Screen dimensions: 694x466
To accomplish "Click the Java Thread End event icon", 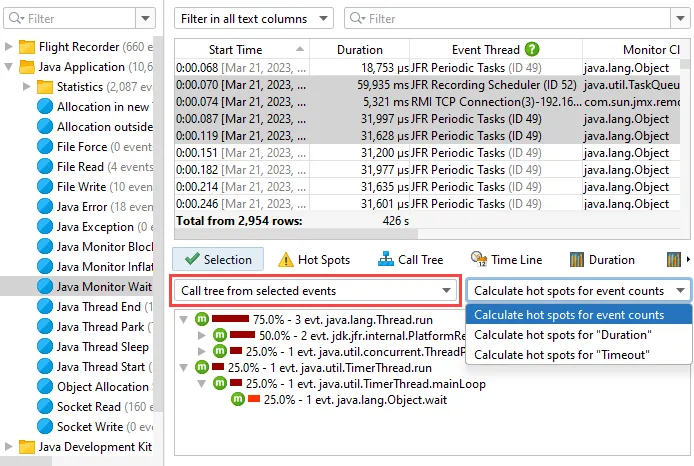I will pos(45,306).
